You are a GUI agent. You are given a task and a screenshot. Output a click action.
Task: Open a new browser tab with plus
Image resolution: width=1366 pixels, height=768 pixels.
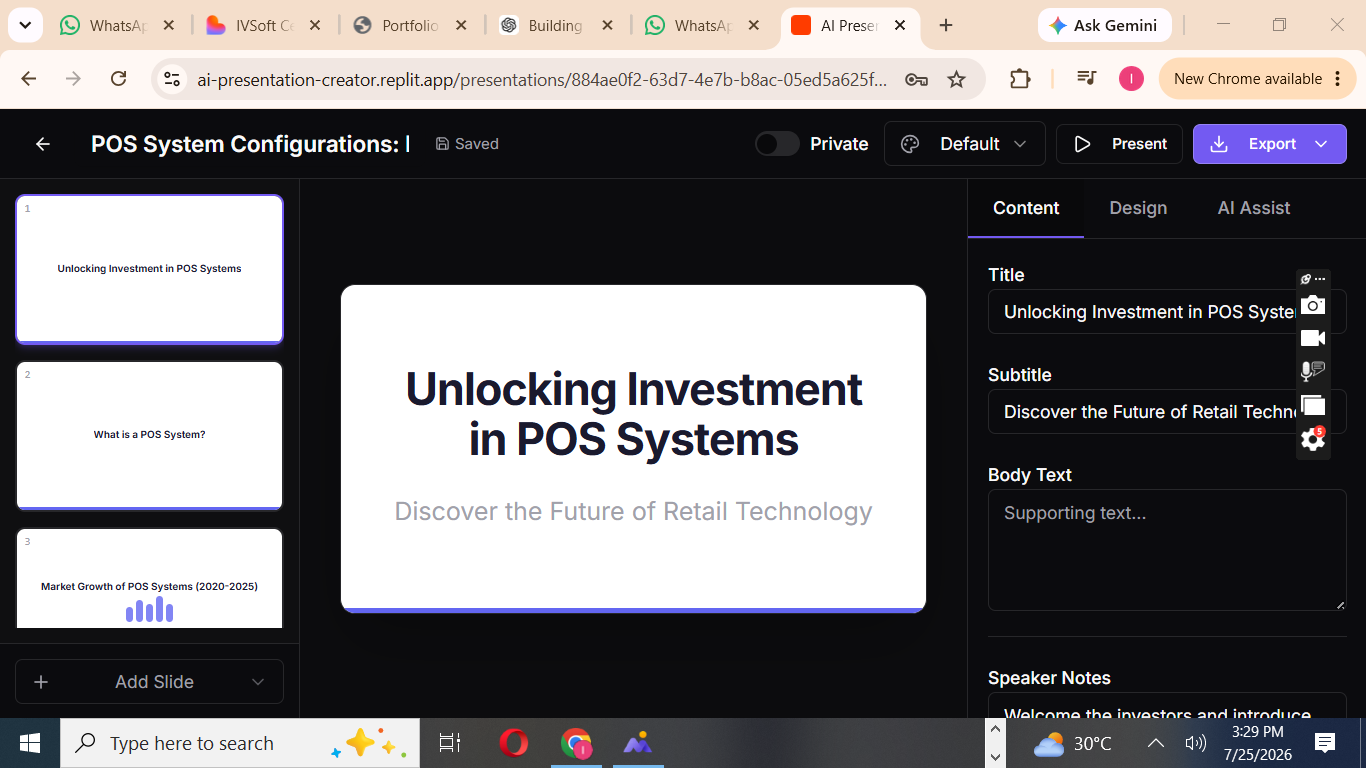pyautogui.click(x=946, y=26)
